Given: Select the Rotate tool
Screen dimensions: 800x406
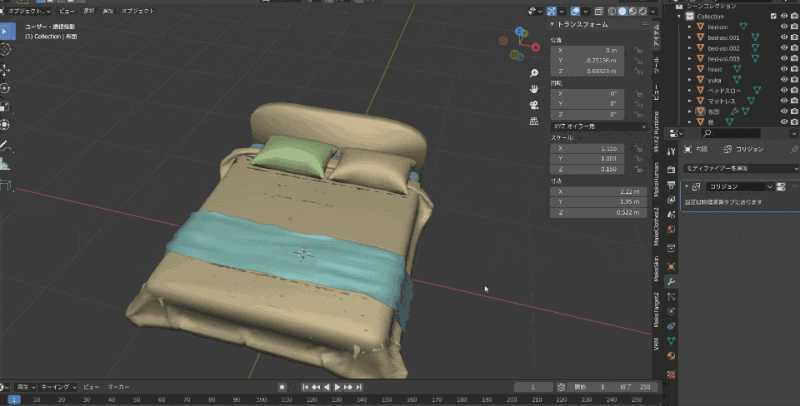Looking at the screenshot, I should pyautogui.click(x=5, y=88).
